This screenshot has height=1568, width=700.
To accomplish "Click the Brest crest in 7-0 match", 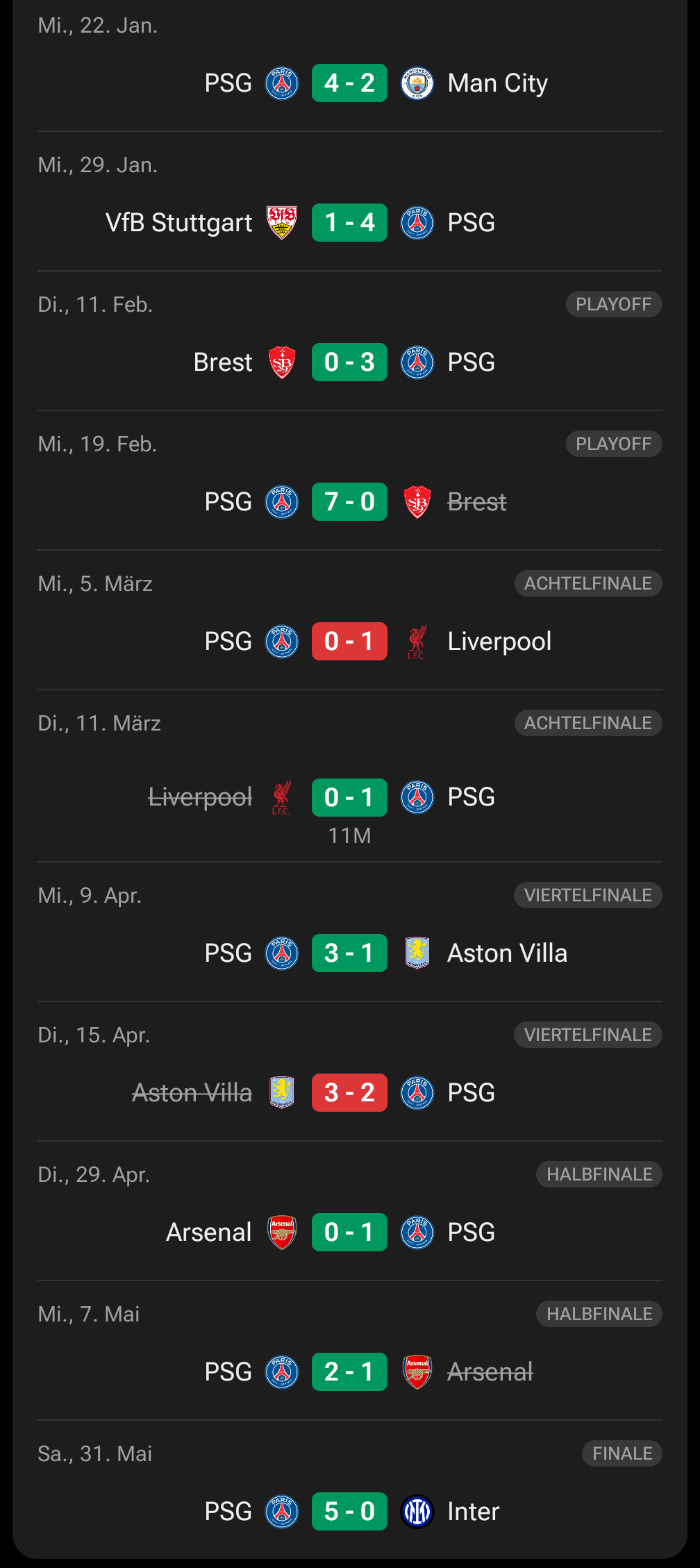I will coord(417,502).
